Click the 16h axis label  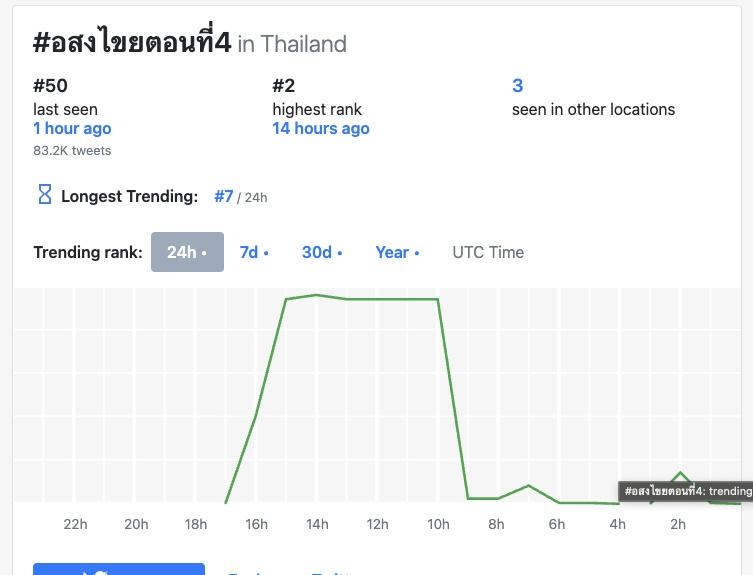pos(256,524)
